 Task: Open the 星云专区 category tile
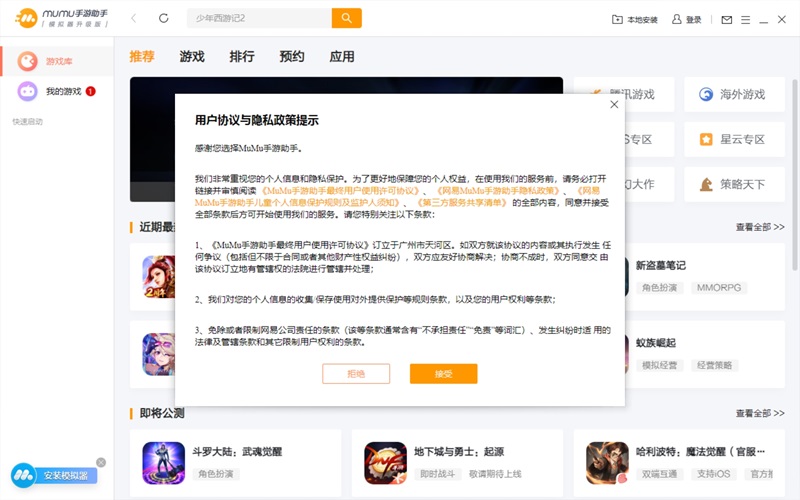[734, 139]
